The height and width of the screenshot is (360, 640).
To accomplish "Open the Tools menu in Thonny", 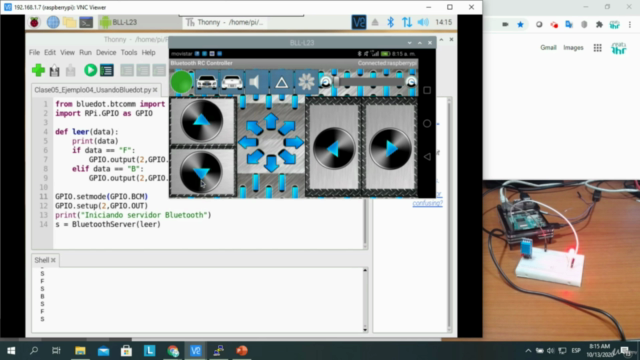I will pyautogui.click(x=129, y=53).
